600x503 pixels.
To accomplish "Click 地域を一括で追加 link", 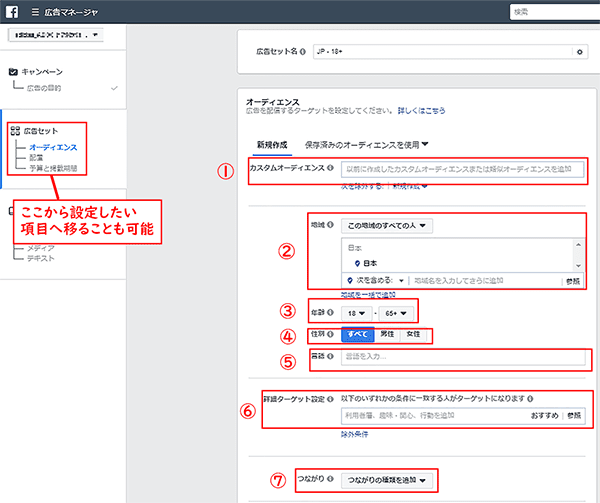I will pyautogui.click(x=368, y=295).
